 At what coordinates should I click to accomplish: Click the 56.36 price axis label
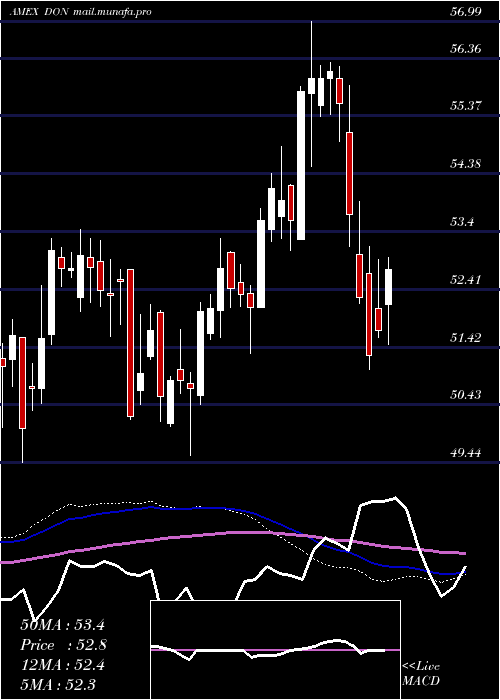tap(465, 48)
